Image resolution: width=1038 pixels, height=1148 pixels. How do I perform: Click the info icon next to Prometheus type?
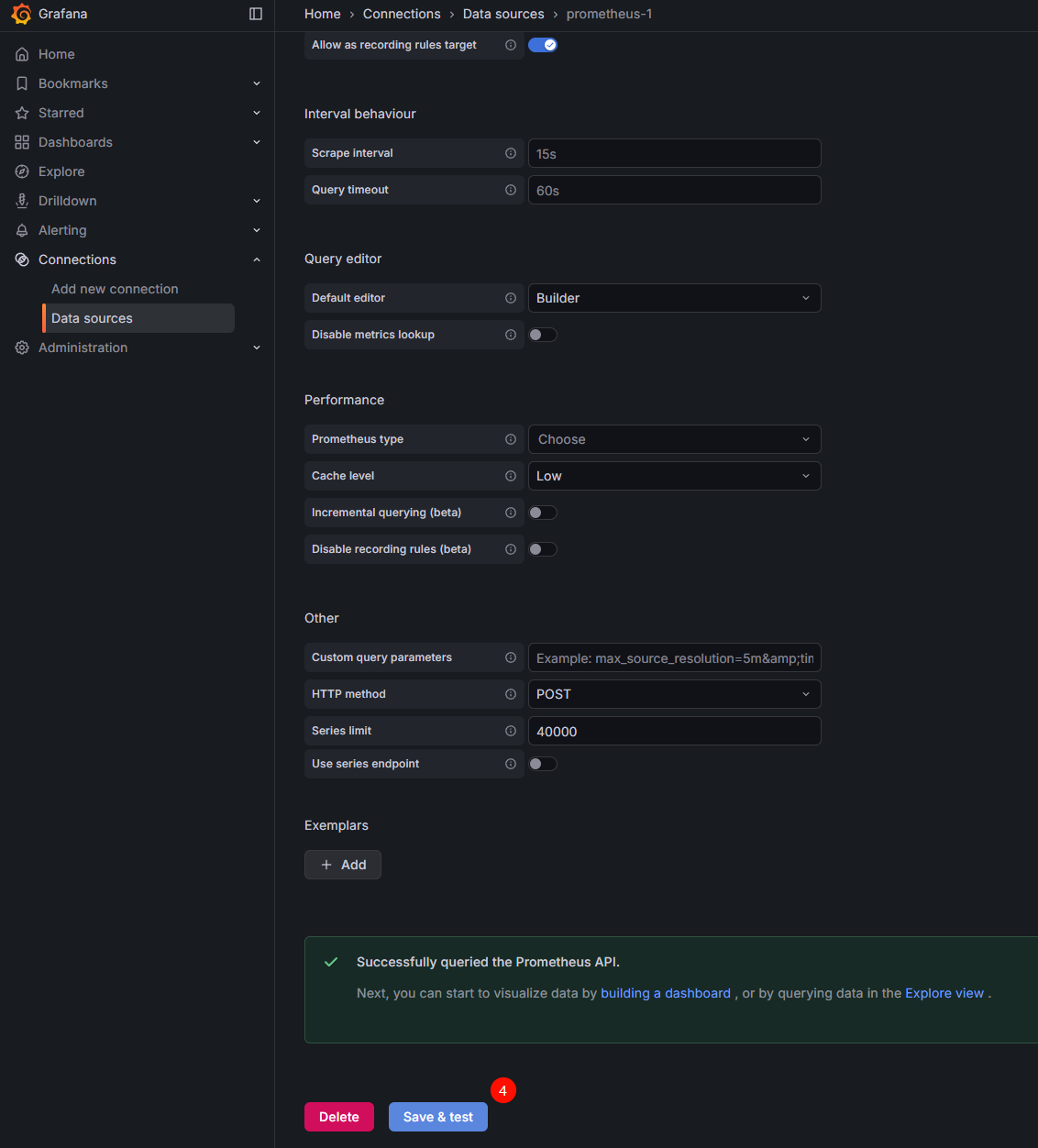pyautogui.click(x=511, y=439)
